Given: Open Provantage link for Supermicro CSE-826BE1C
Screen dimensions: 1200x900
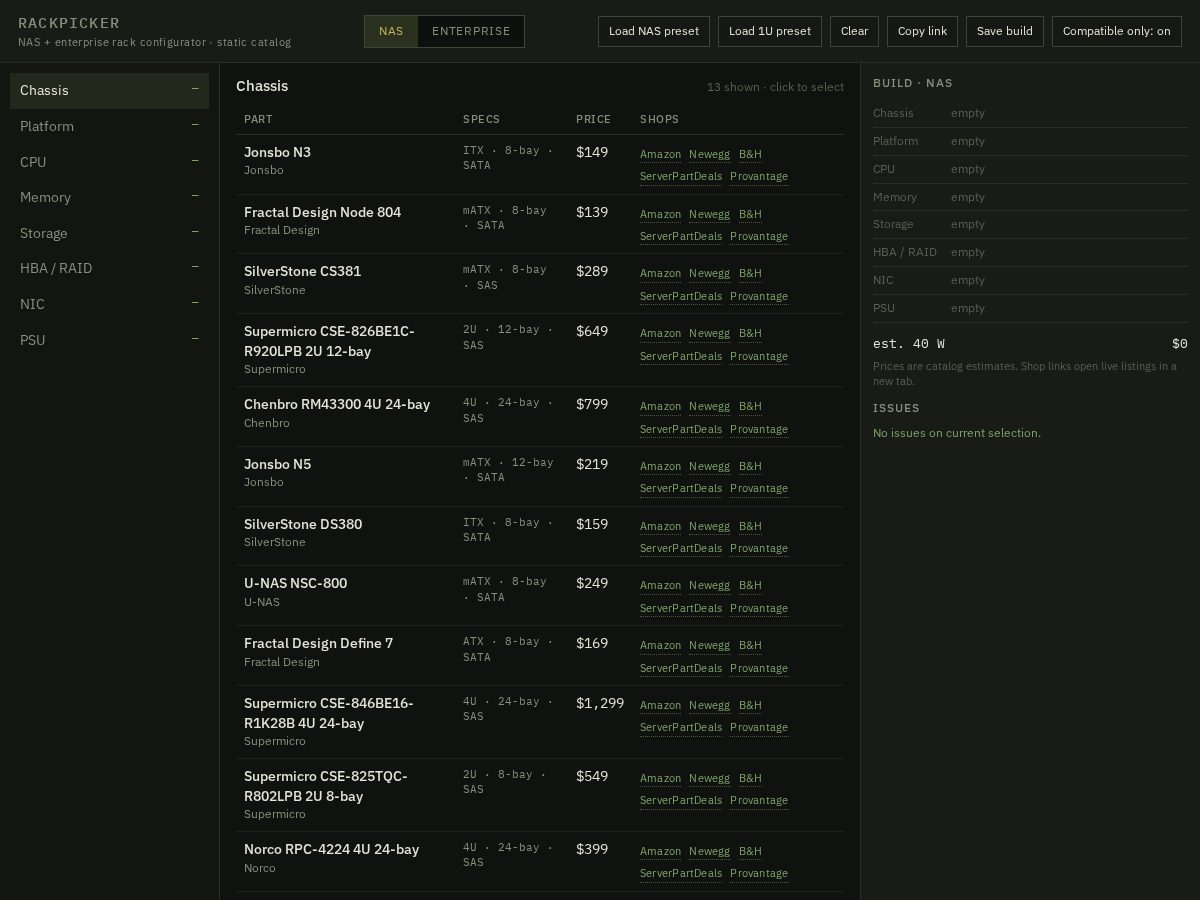Looking at the screenshot, I should [759, 356].
